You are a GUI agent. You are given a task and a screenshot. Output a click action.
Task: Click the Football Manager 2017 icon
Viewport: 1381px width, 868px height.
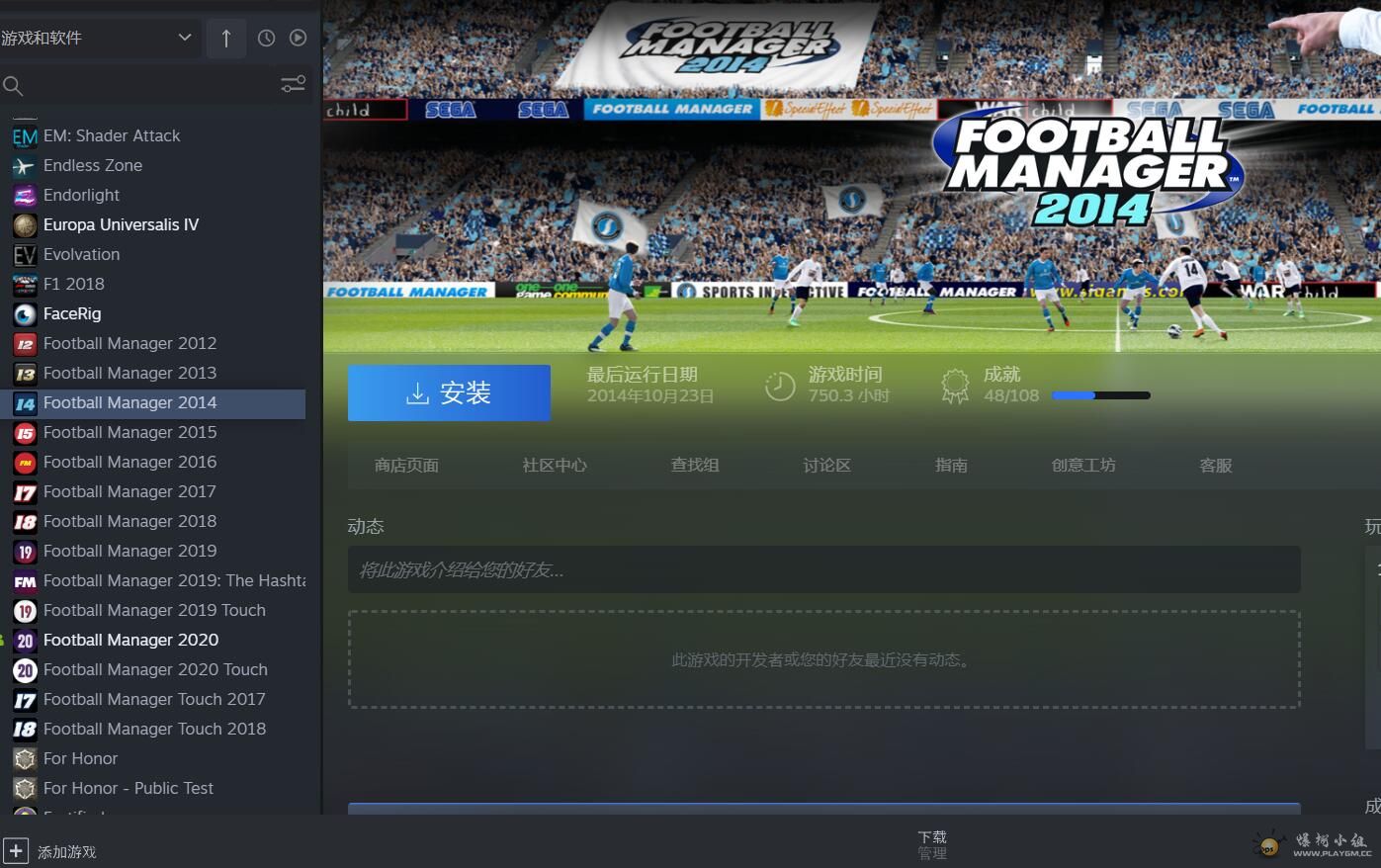[x=25, y=491]
